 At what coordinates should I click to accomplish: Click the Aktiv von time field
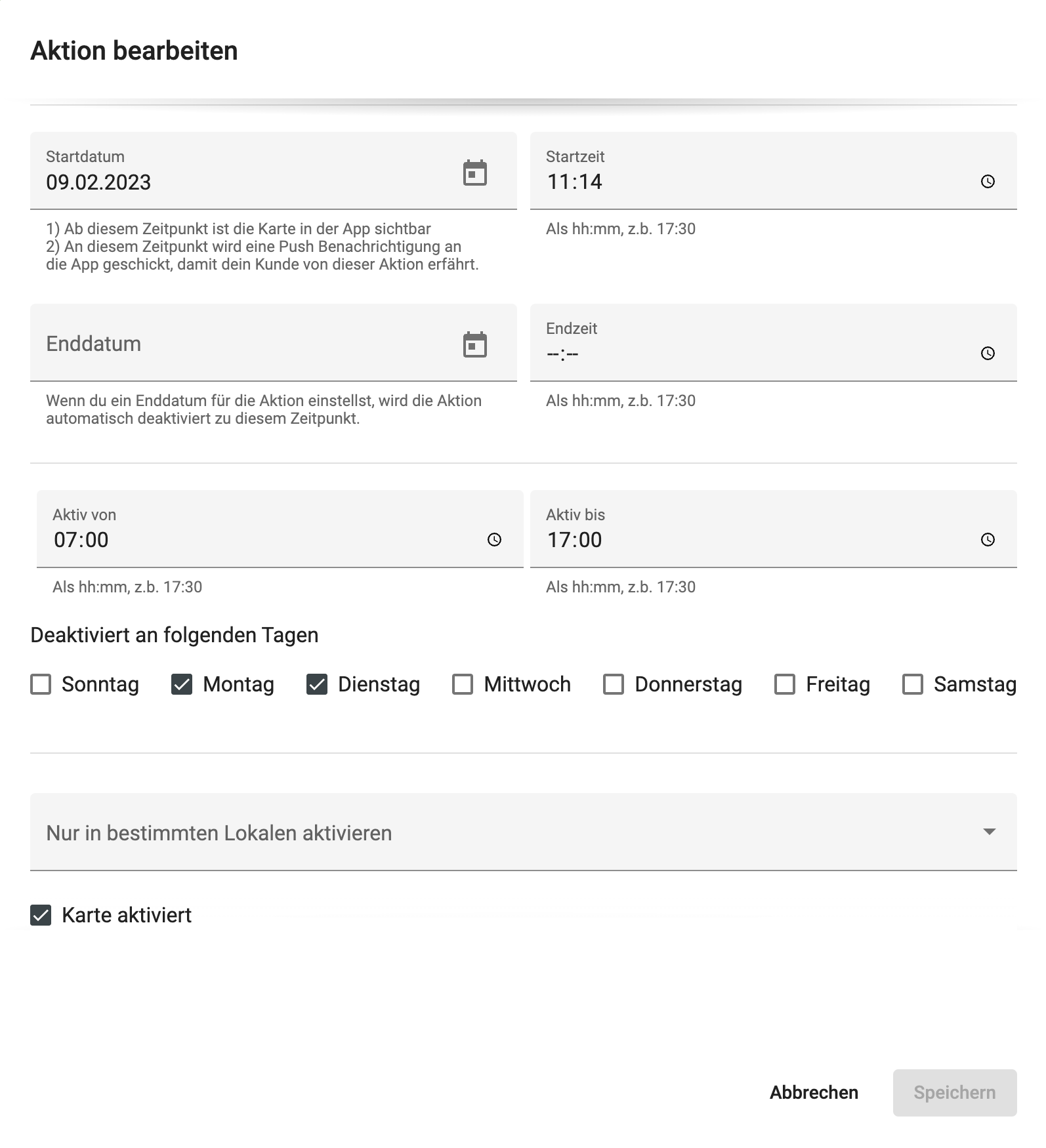[197, 539]
